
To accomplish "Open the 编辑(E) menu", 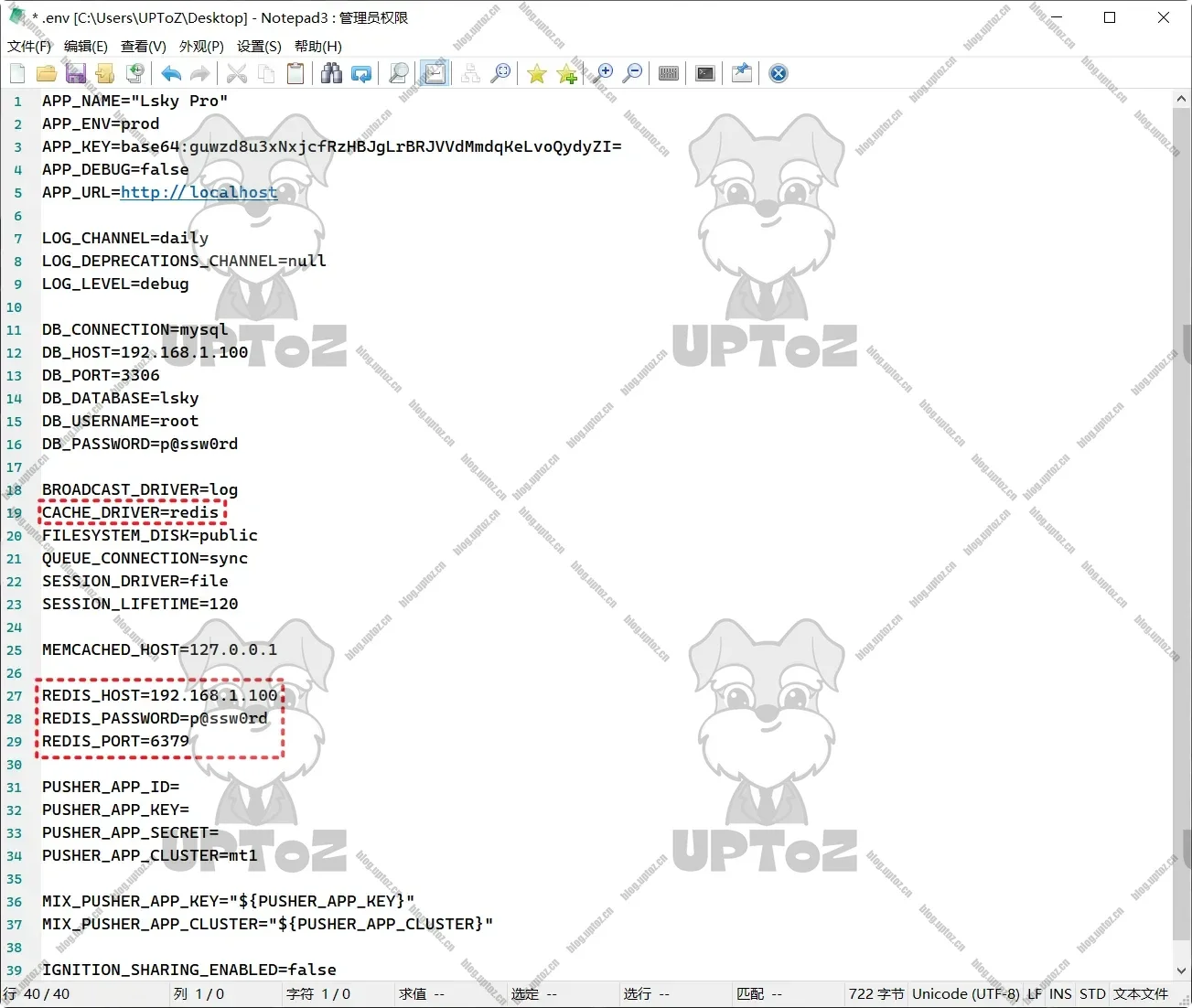I will coord(86,46).
